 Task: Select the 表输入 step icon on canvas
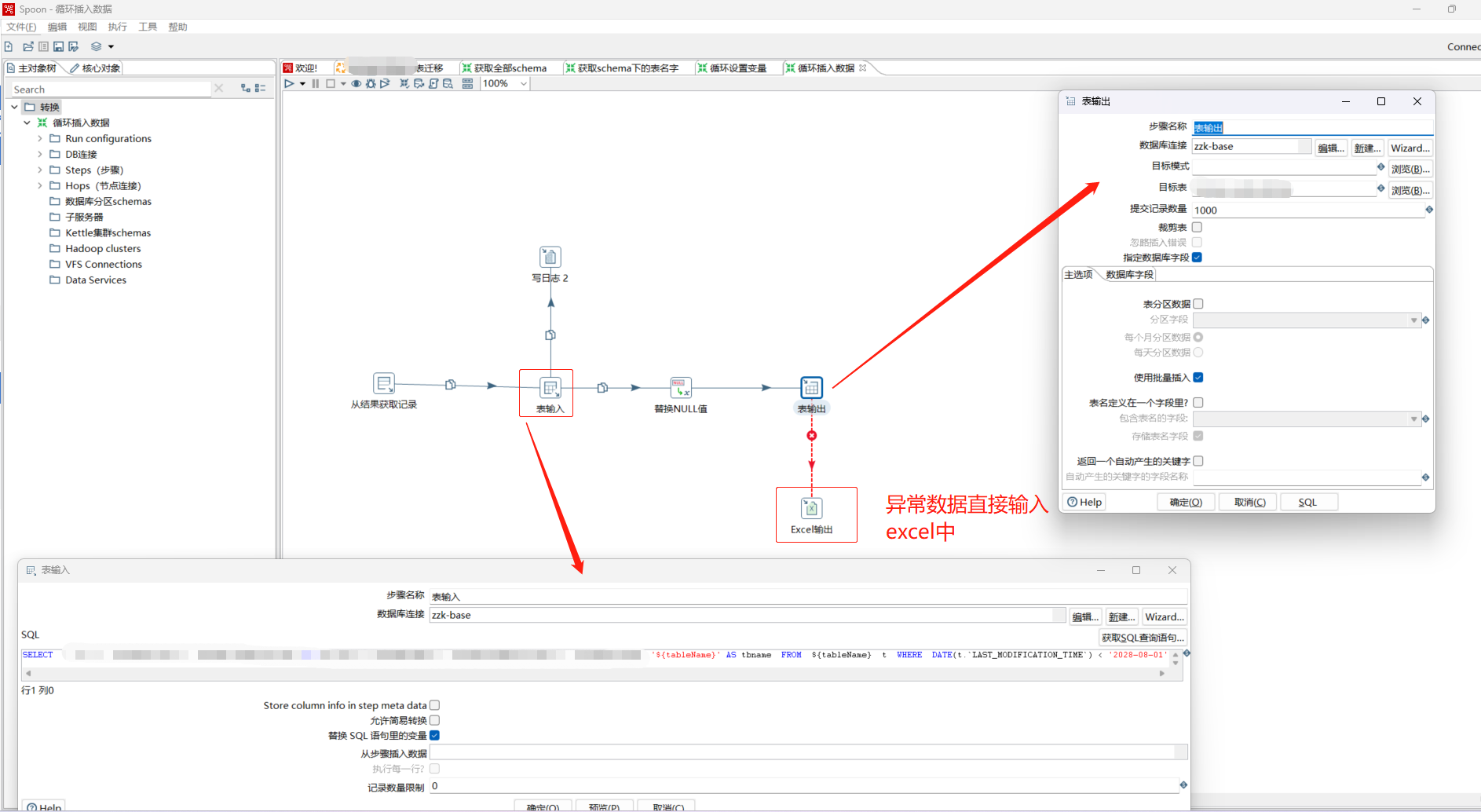click(550, 387)
